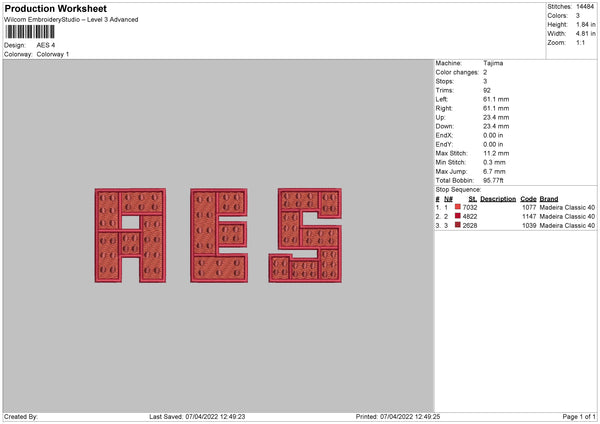600x424 pixels.
Task: Click the 'Created By:' footer label
Action: [x=21, y=416]
